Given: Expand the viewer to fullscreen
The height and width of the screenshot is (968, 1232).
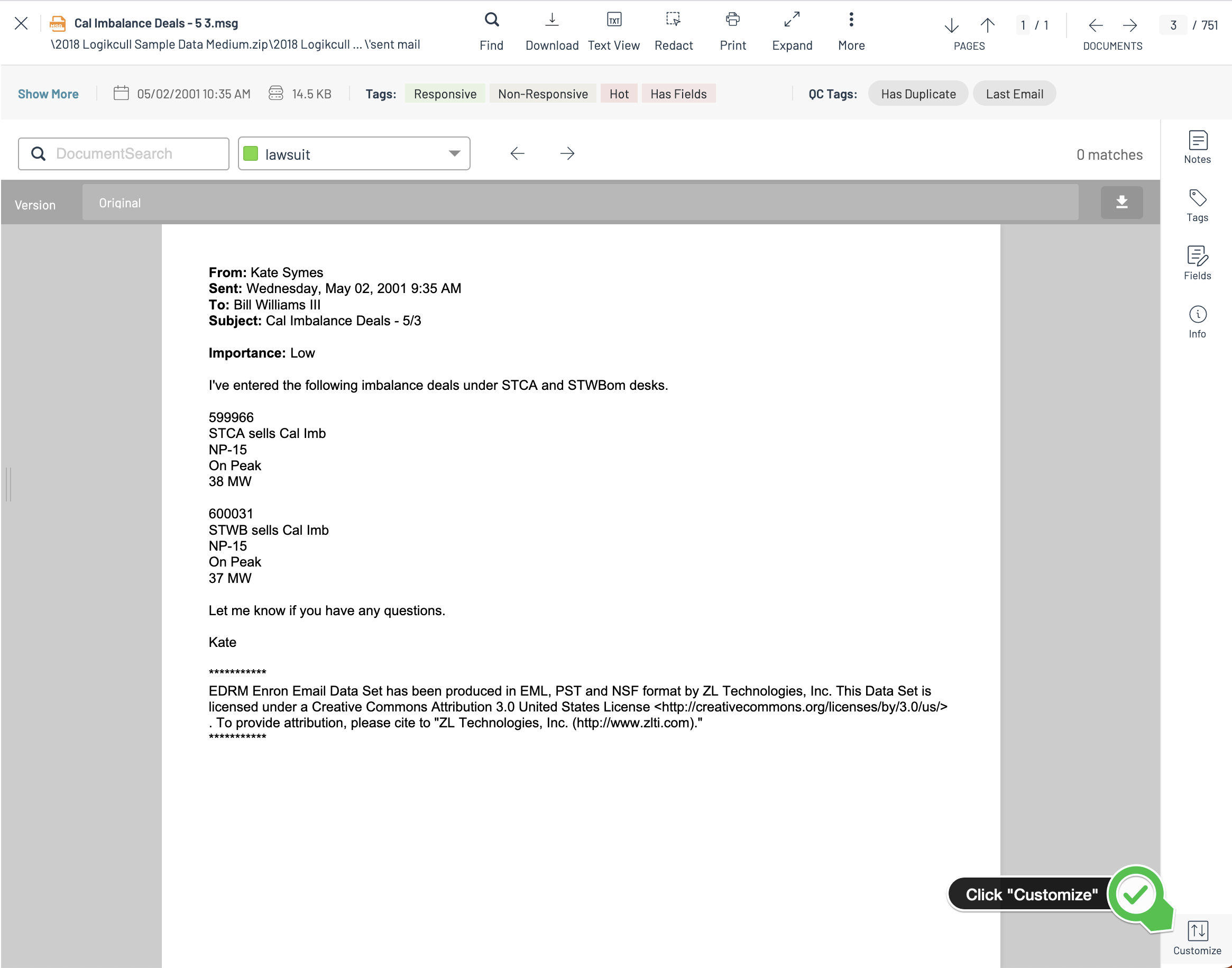Looking at the screenshot, I should (792, 32).
